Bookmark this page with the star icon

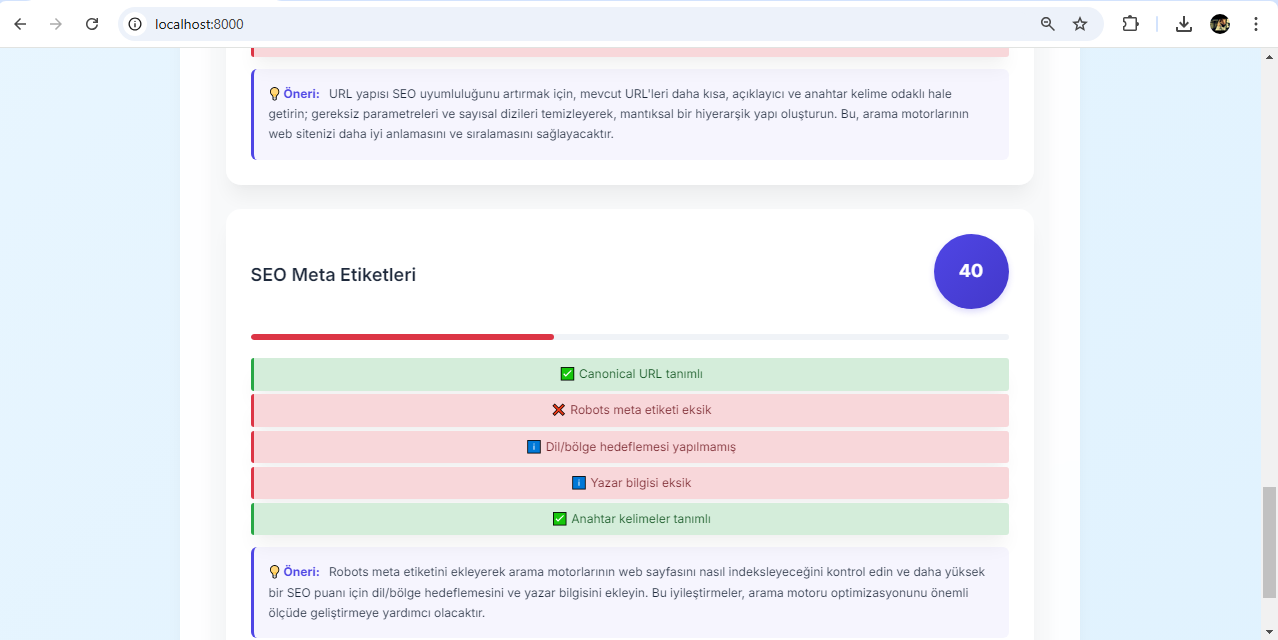[x=1080, y=24]
